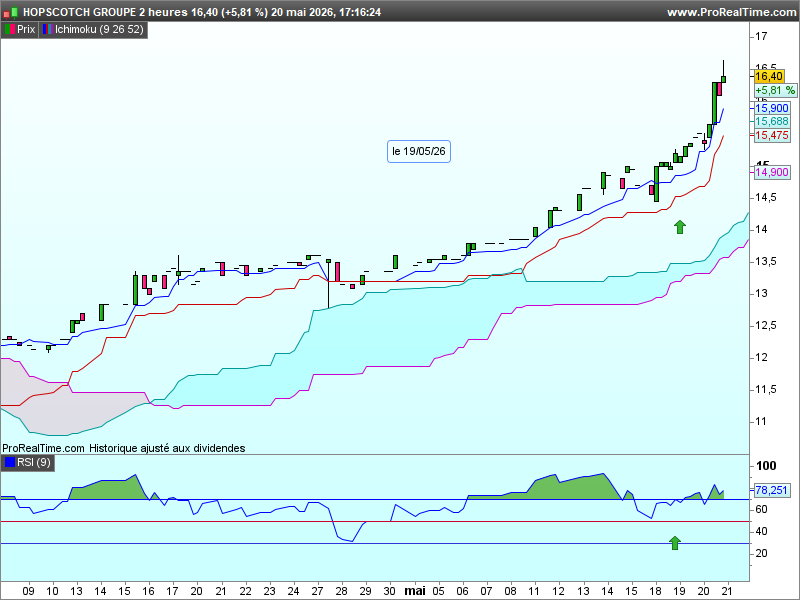The height and width of the screenshot is (600, 800).
Task: Open the RSI (9) indicator label
Action: tap(34, 463)
